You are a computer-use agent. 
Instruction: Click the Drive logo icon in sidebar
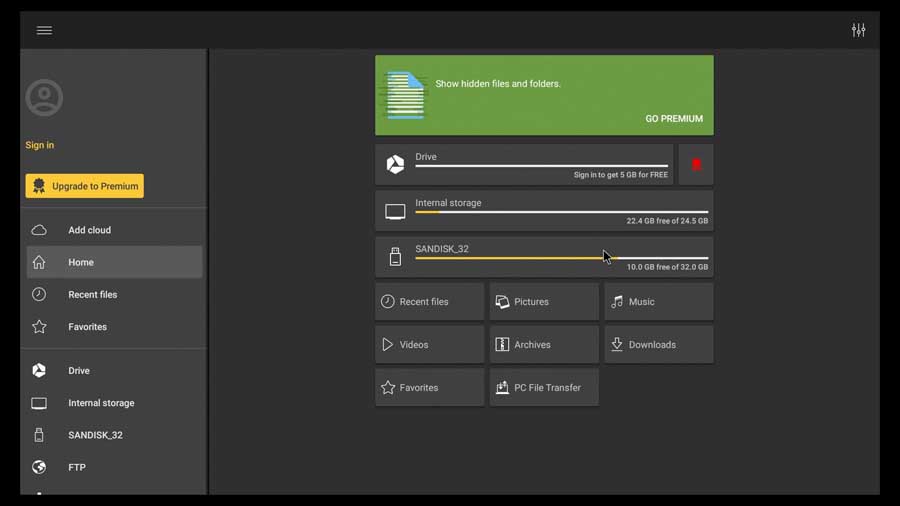coord(39,371)
